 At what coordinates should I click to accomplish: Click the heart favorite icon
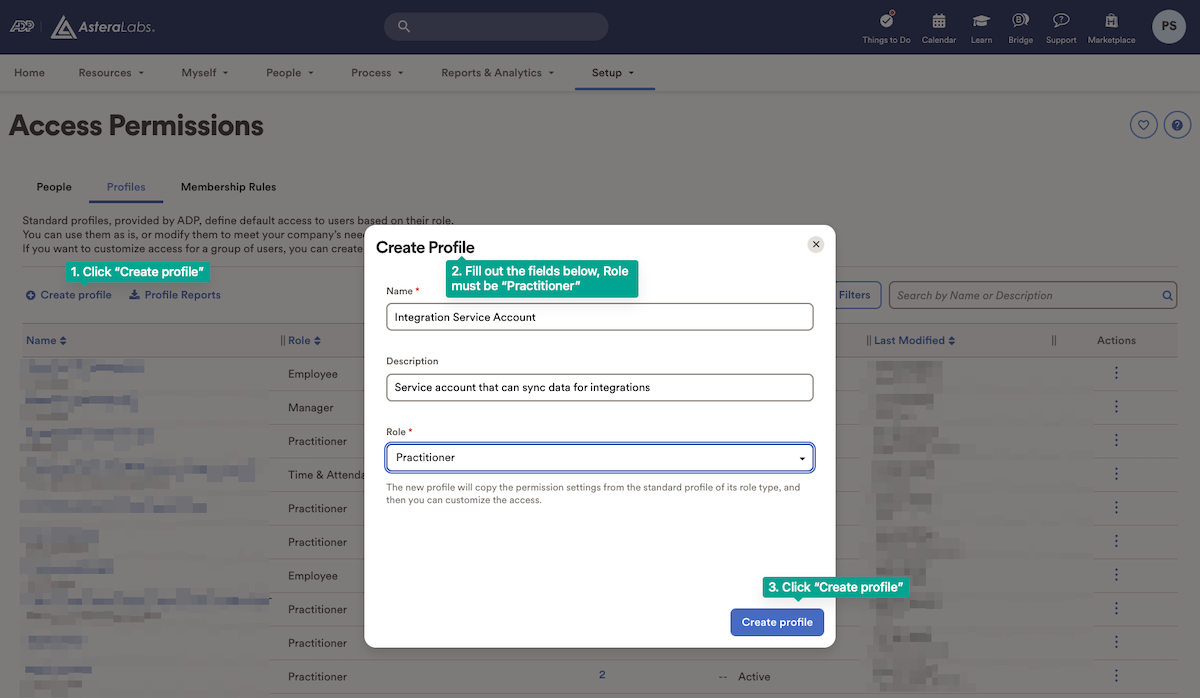[x=1143, y=125]
